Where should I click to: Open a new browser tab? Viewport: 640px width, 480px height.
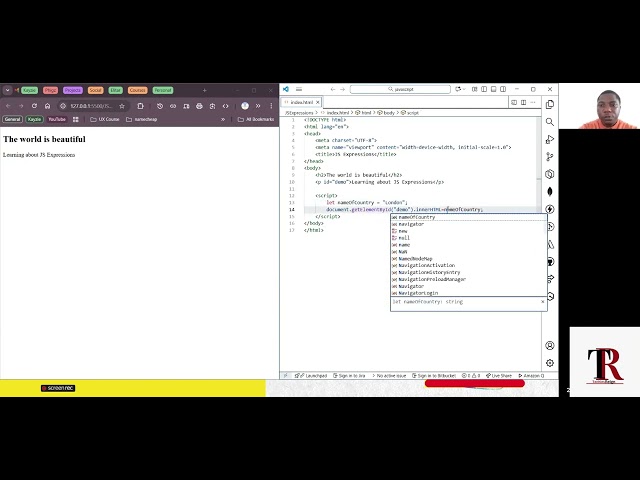[x=204, y=90]
